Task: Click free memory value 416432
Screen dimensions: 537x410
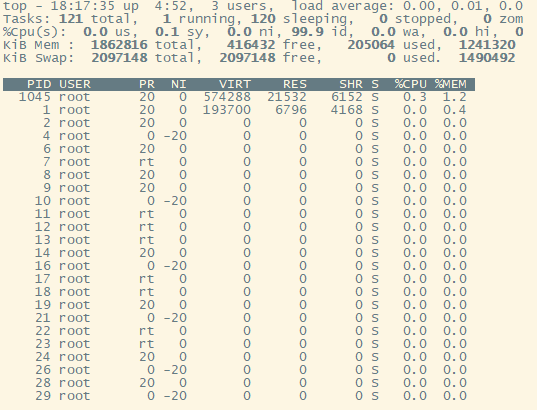Action: [x=251, y=45]
